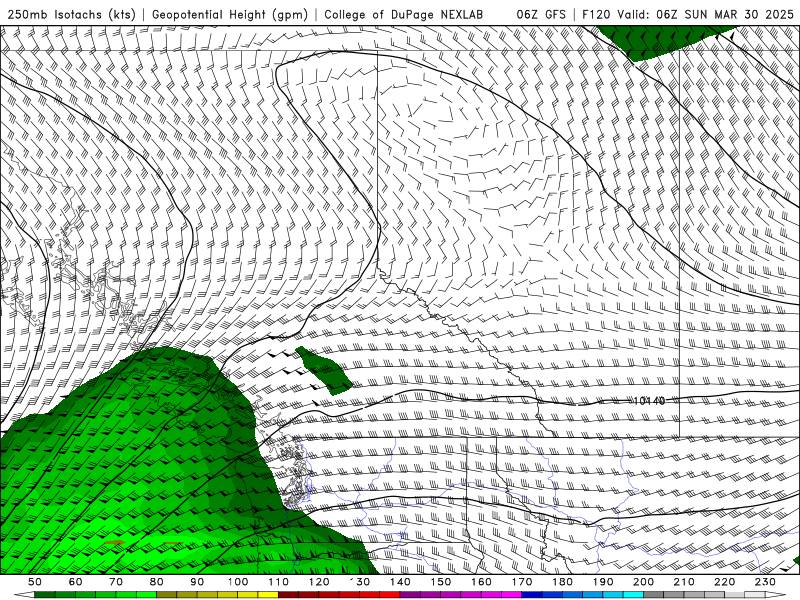Click the 100 label on the color scale
The width and height of the screenshot is (800, 600).
[238, 582]
